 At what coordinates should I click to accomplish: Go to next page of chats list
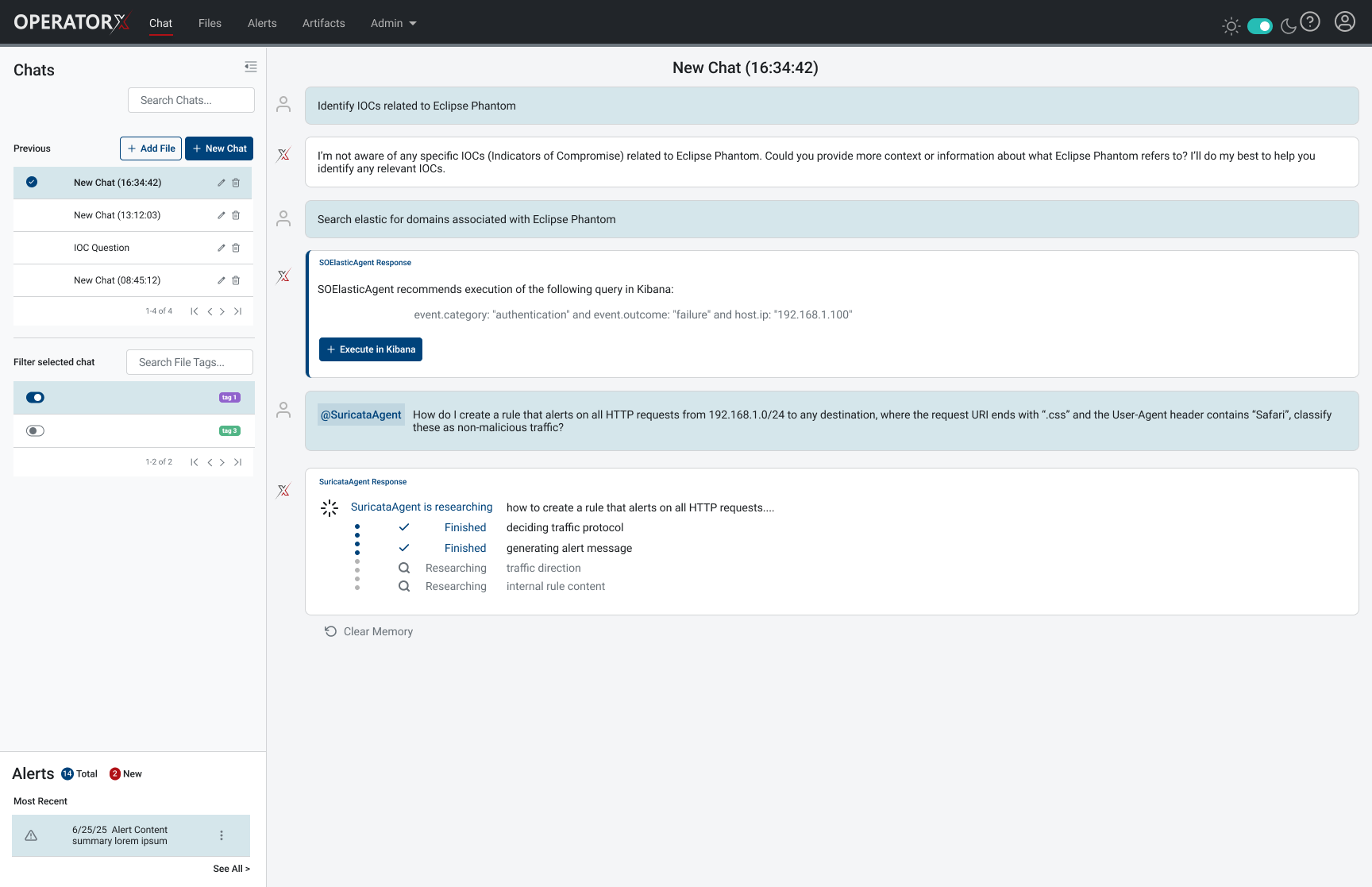tap(222, 311)
